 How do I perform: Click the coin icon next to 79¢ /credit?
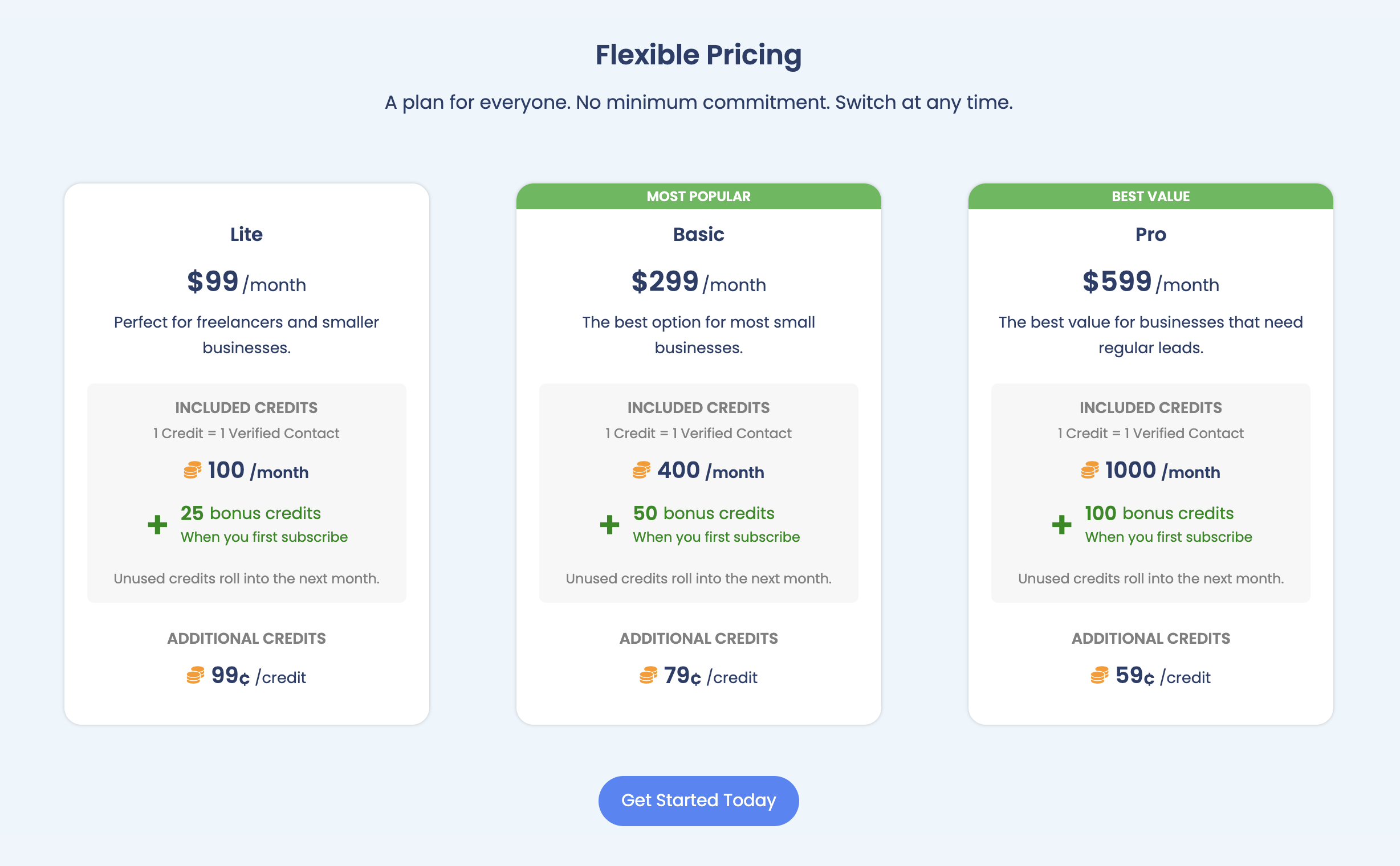[648, 675]
